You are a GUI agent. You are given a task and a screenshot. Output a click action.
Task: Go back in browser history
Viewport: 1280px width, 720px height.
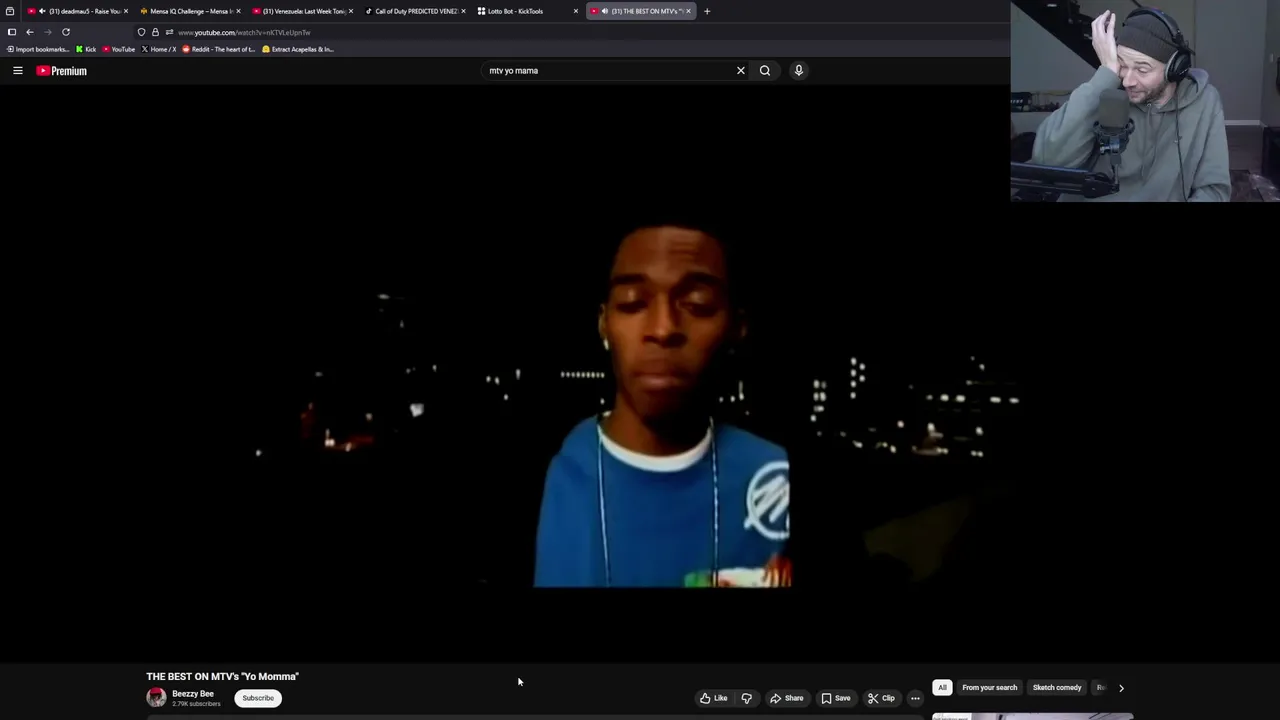coord(30,32)
